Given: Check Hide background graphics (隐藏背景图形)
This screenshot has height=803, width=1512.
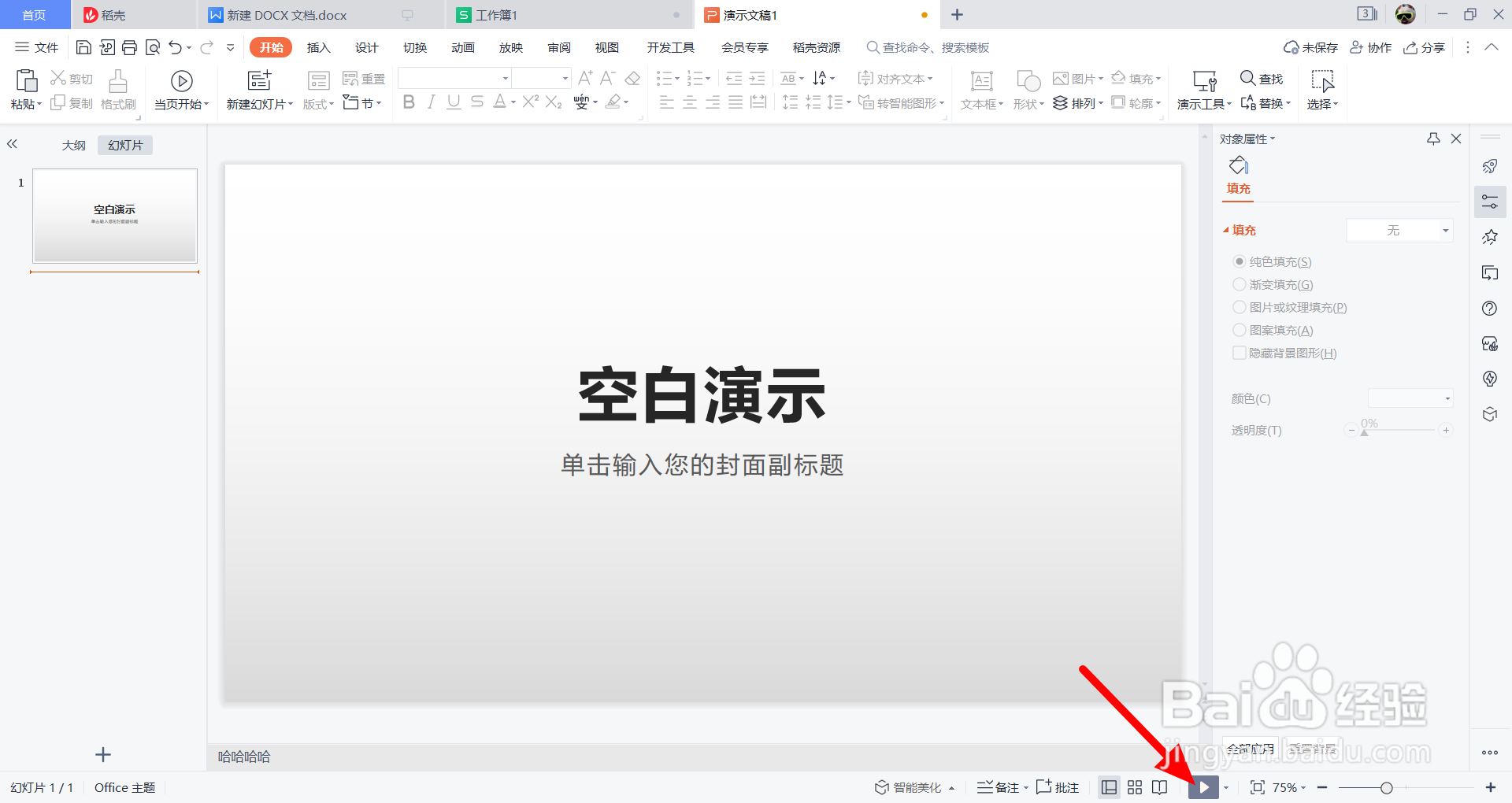Looking at the screenshot, I should (1239, 353).
